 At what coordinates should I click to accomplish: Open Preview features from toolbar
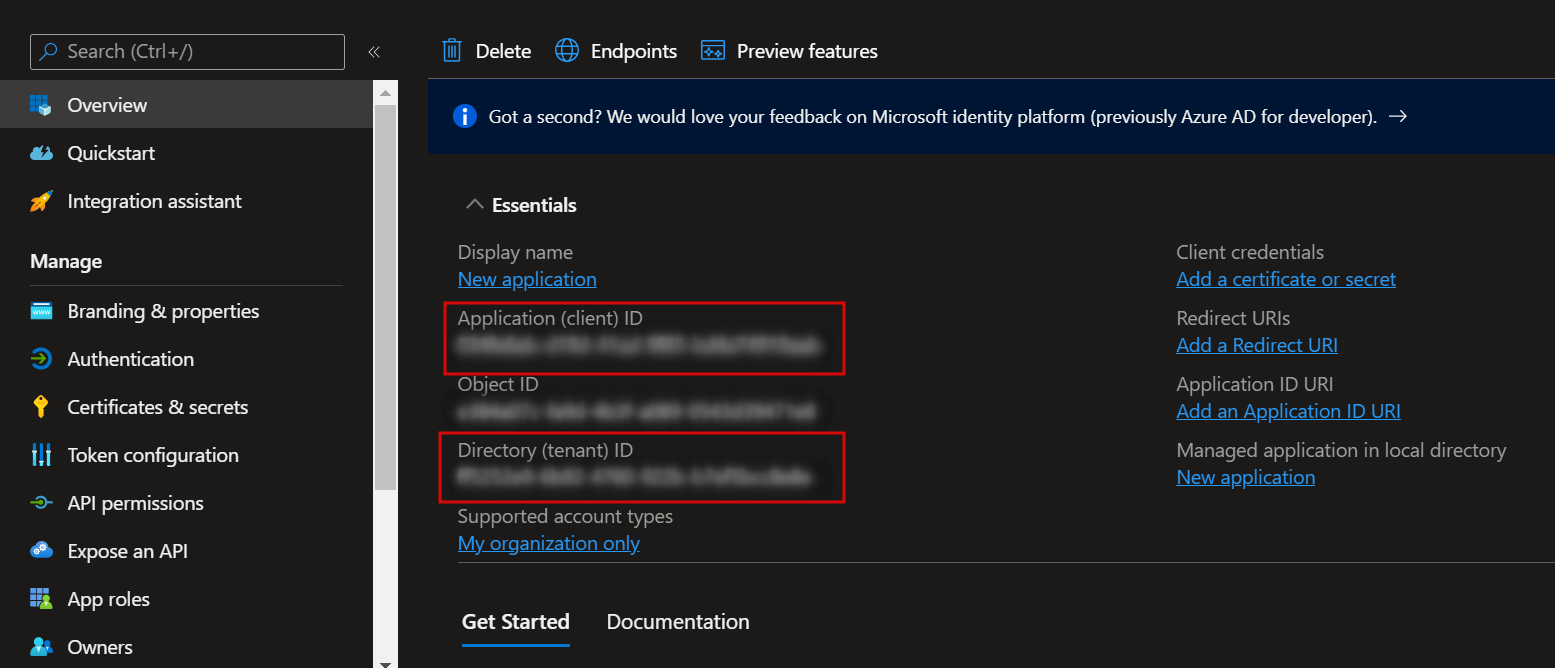point(790,51)
